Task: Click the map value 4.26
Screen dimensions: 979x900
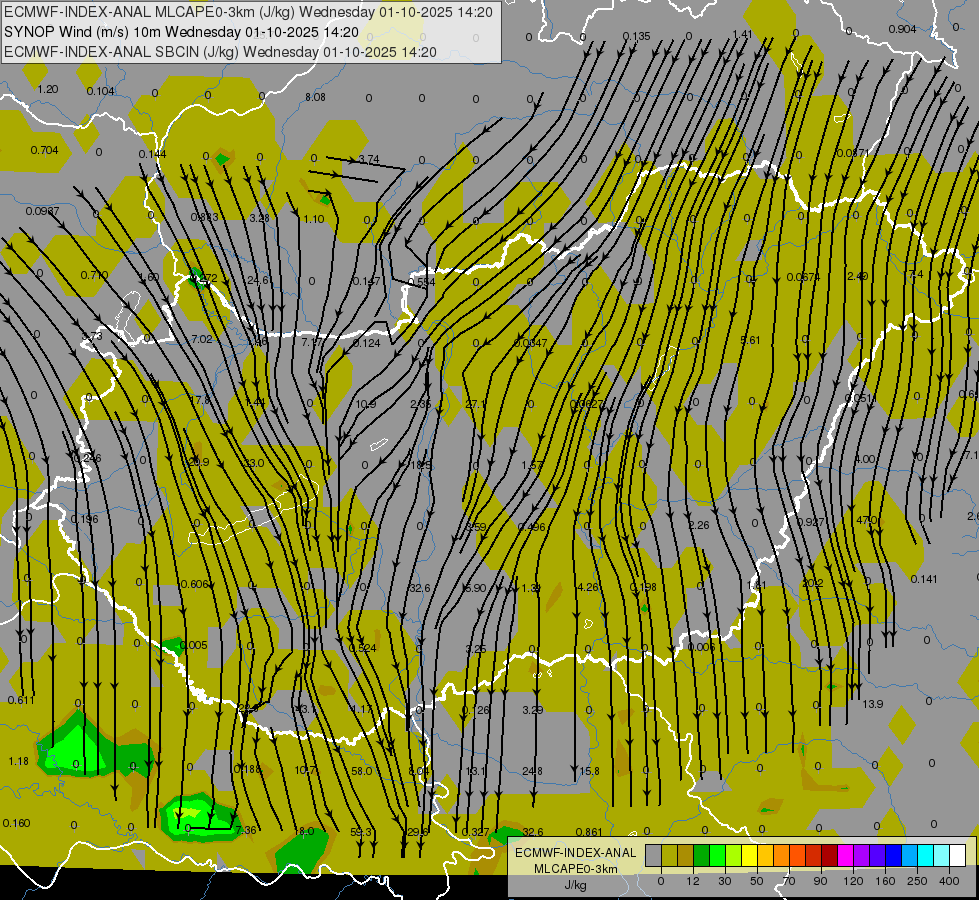Action: [588, 587]
